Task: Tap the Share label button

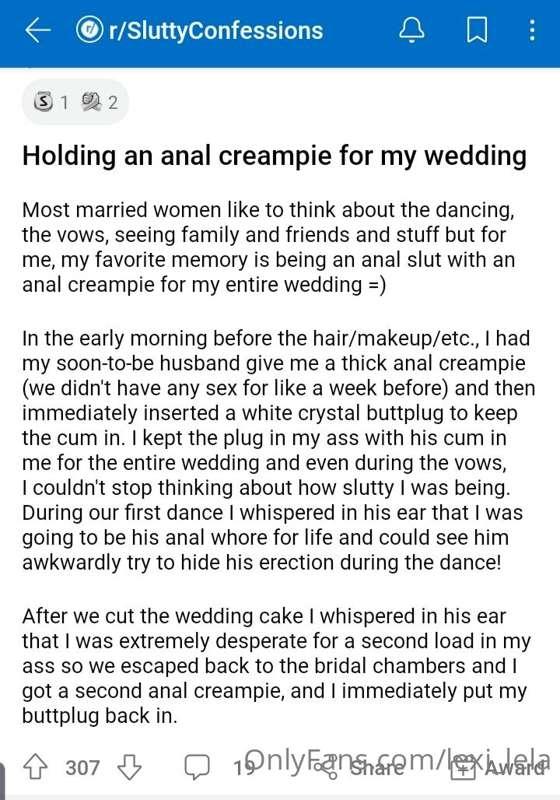Action: [376, 768]
